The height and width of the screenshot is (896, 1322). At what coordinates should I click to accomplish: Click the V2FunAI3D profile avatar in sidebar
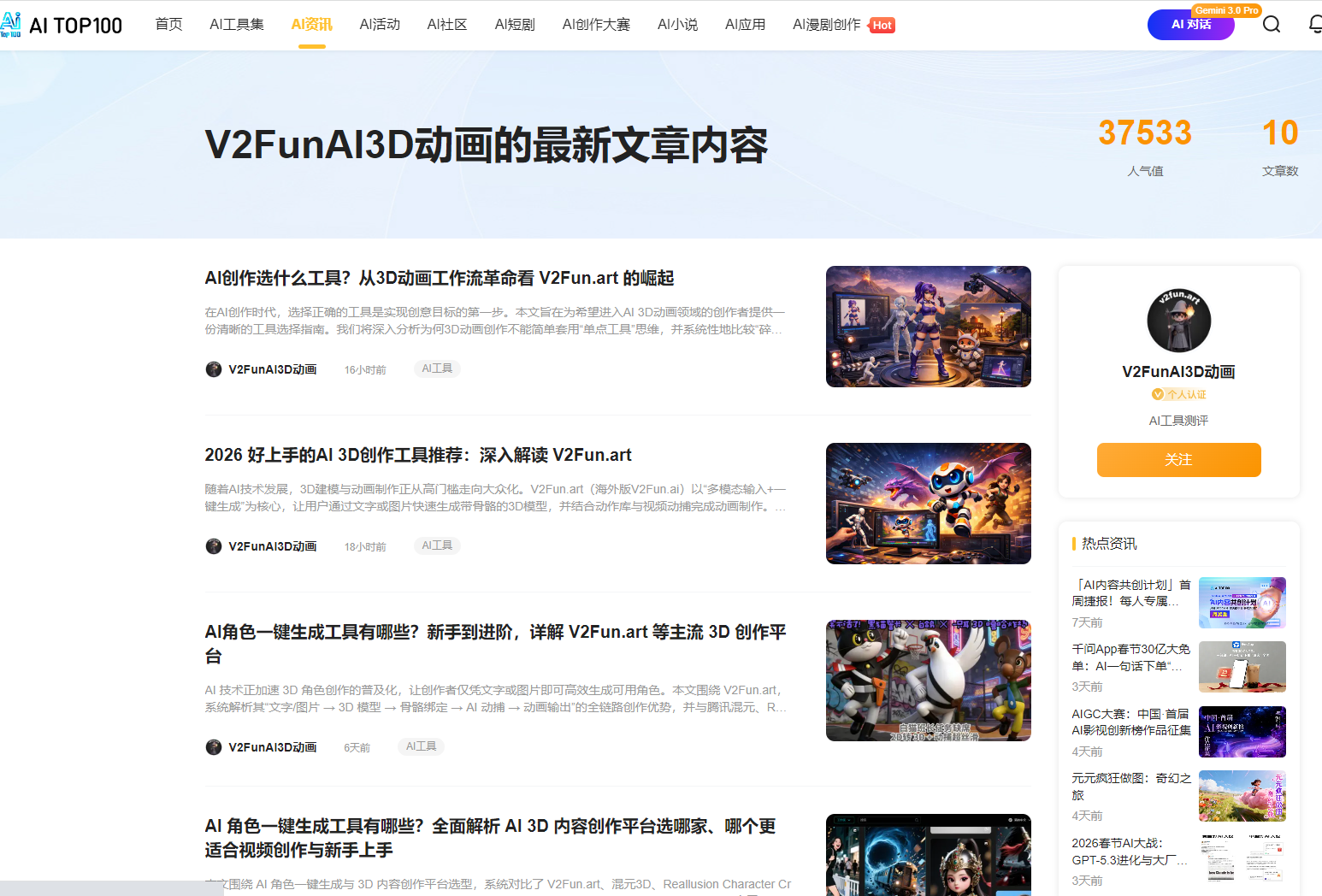pos(1178,321)
